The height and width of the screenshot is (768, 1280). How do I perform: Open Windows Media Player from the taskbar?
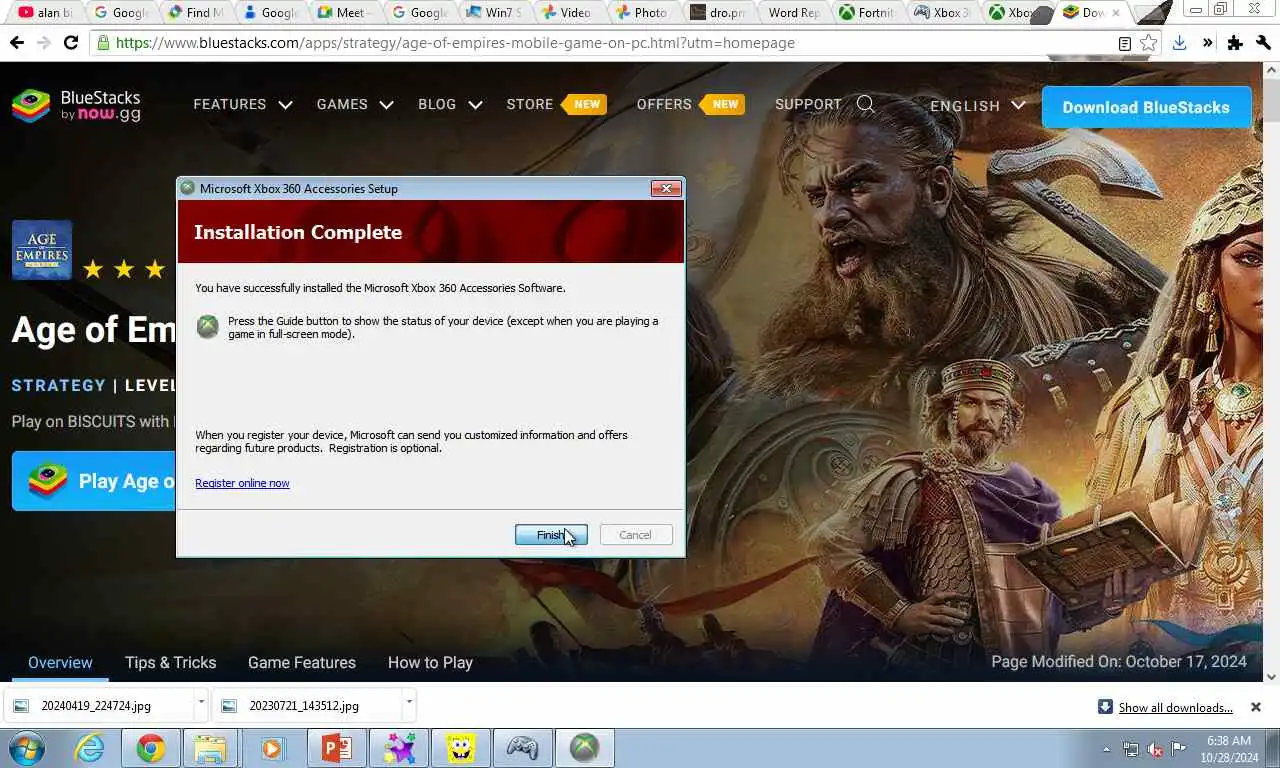pyautogui.click(x=272, y=748)
